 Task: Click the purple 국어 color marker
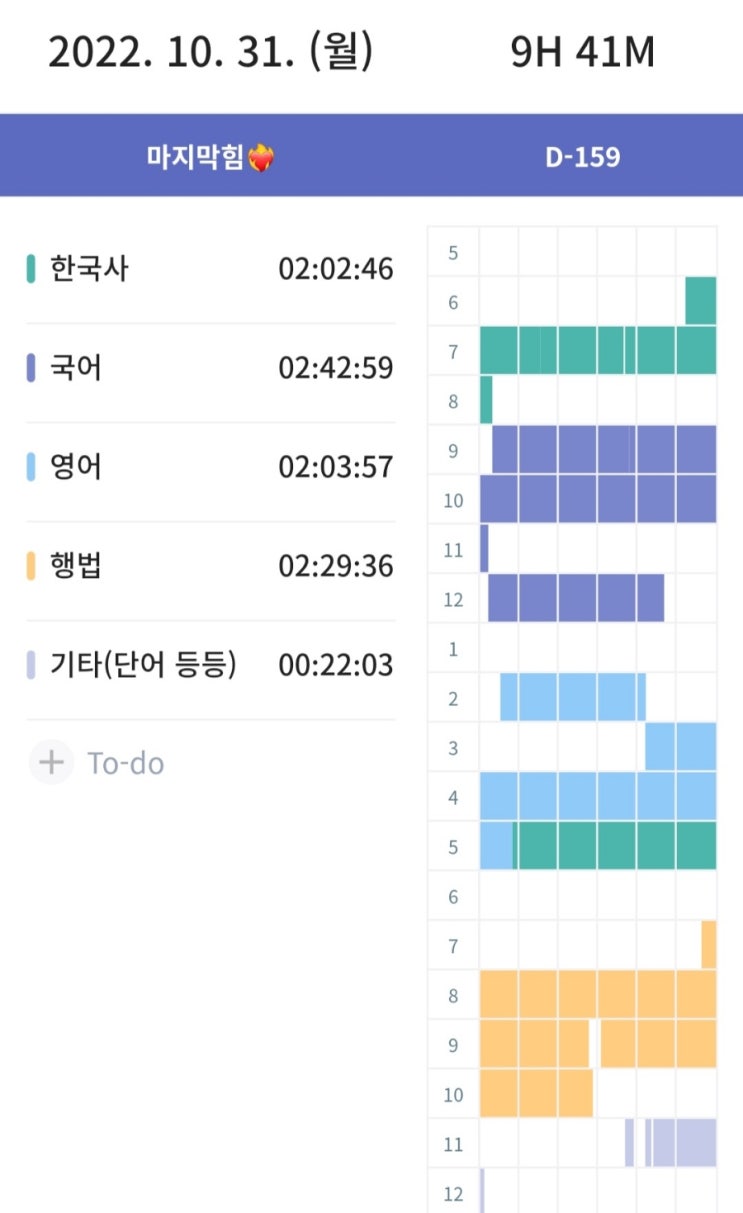[31, 368]
